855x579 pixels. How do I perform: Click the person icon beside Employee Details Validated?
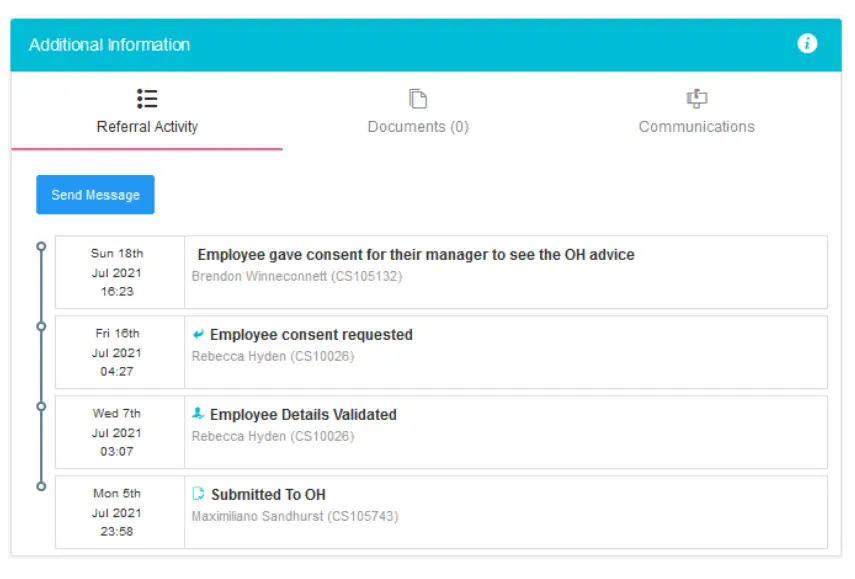tap(198, 414)
